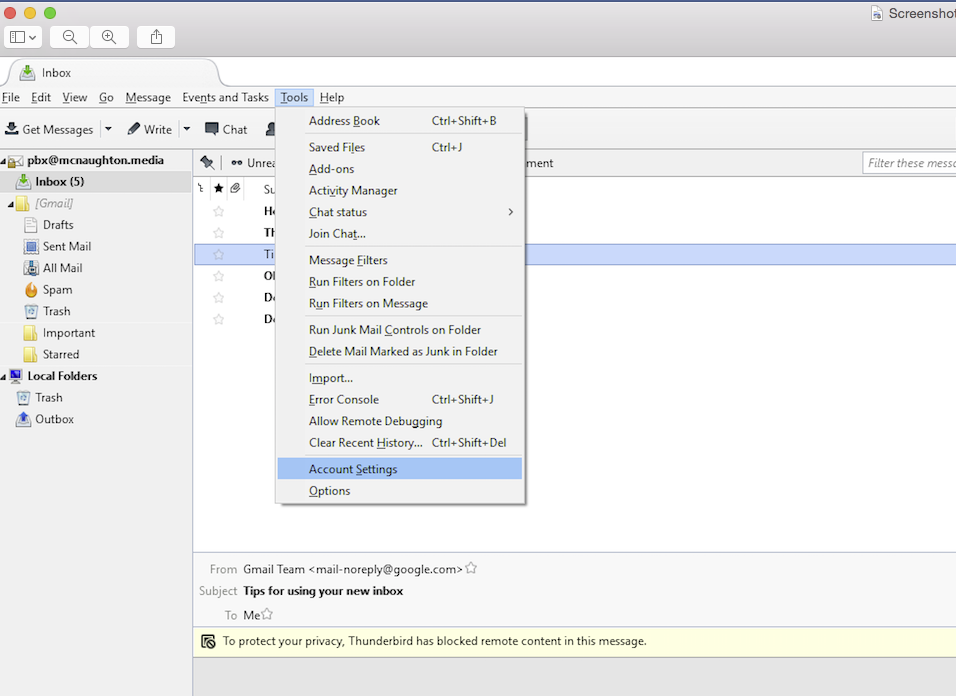Image resolution: width=956 pixels, height=696 pixels.
Task: Click the attachment paperclip column header
Action: point(235,188)
